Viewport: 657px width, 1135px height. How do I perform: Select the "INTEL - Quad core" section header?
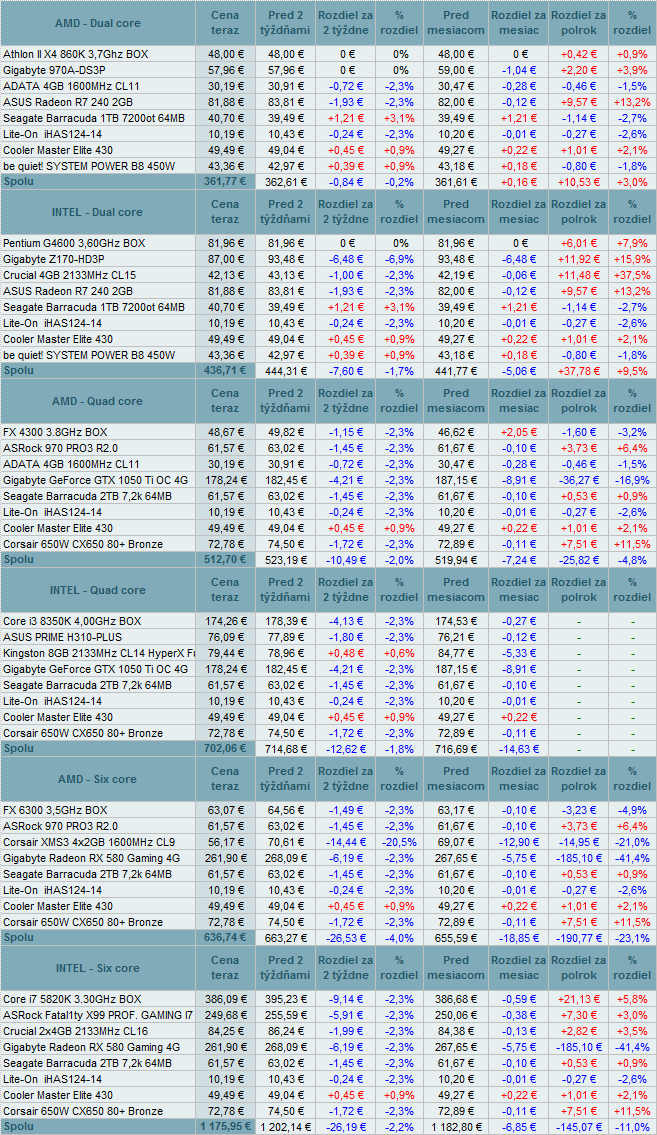(98, 590)
